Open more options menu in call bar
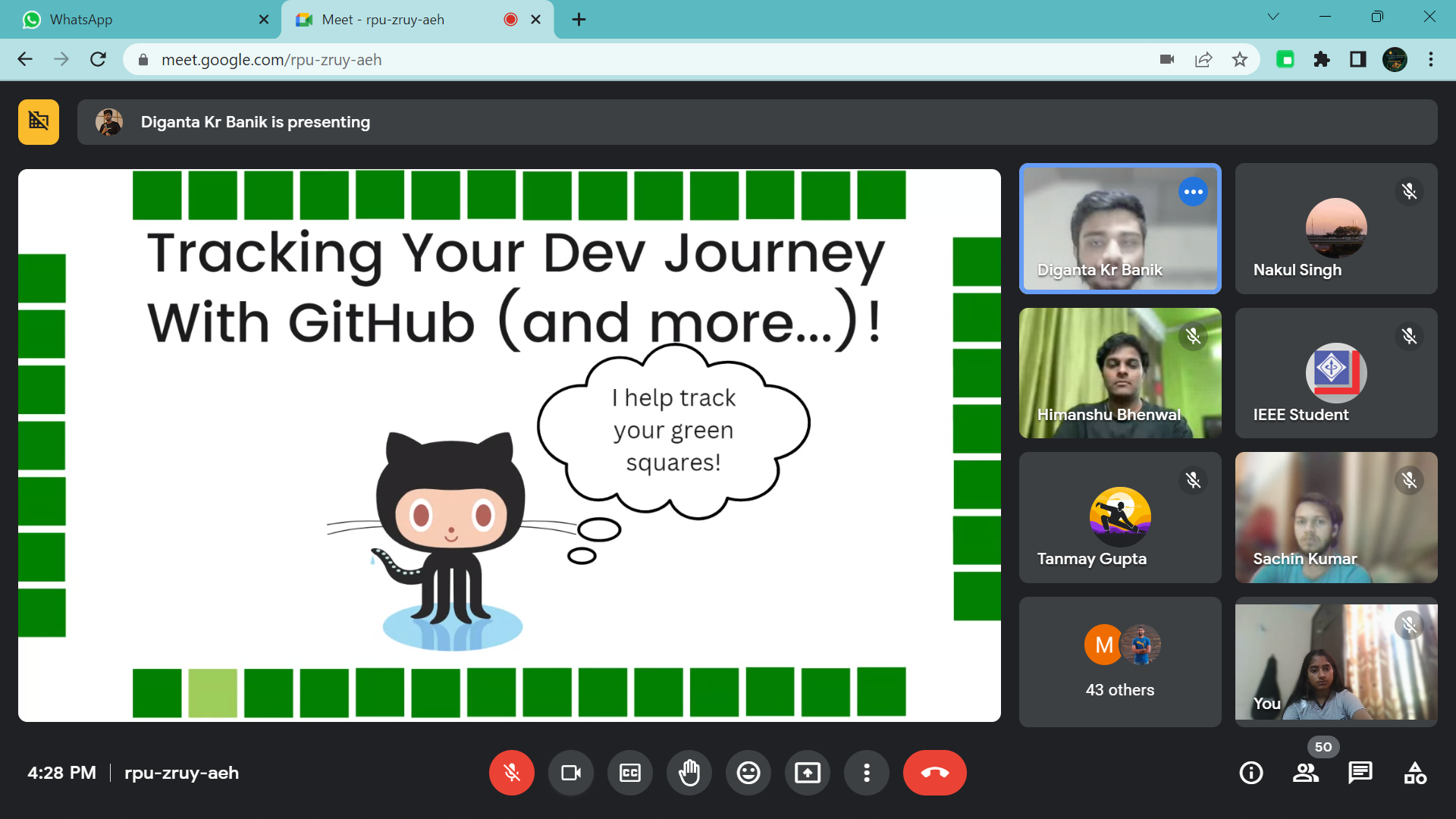The width and height of the screenshot is (1456, 819). pyautogui.click(x=867, y=773)
